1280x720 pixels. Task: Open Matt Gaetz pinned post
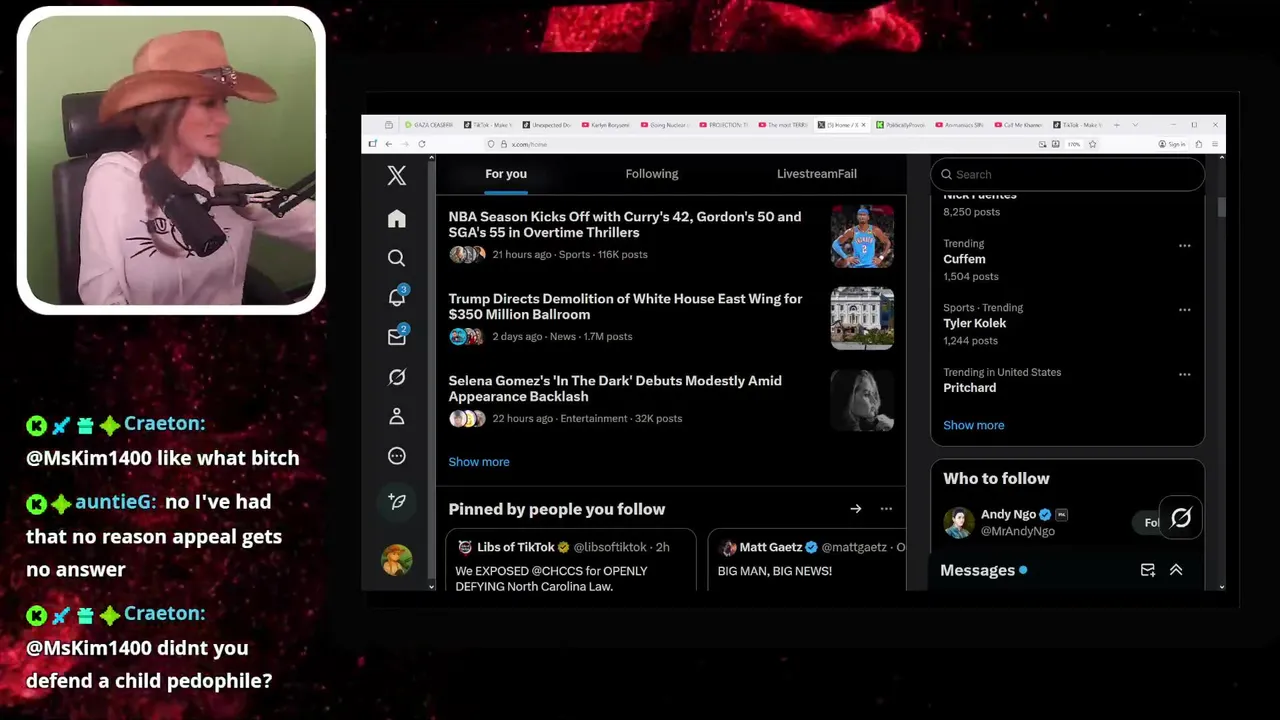[807, 560]
